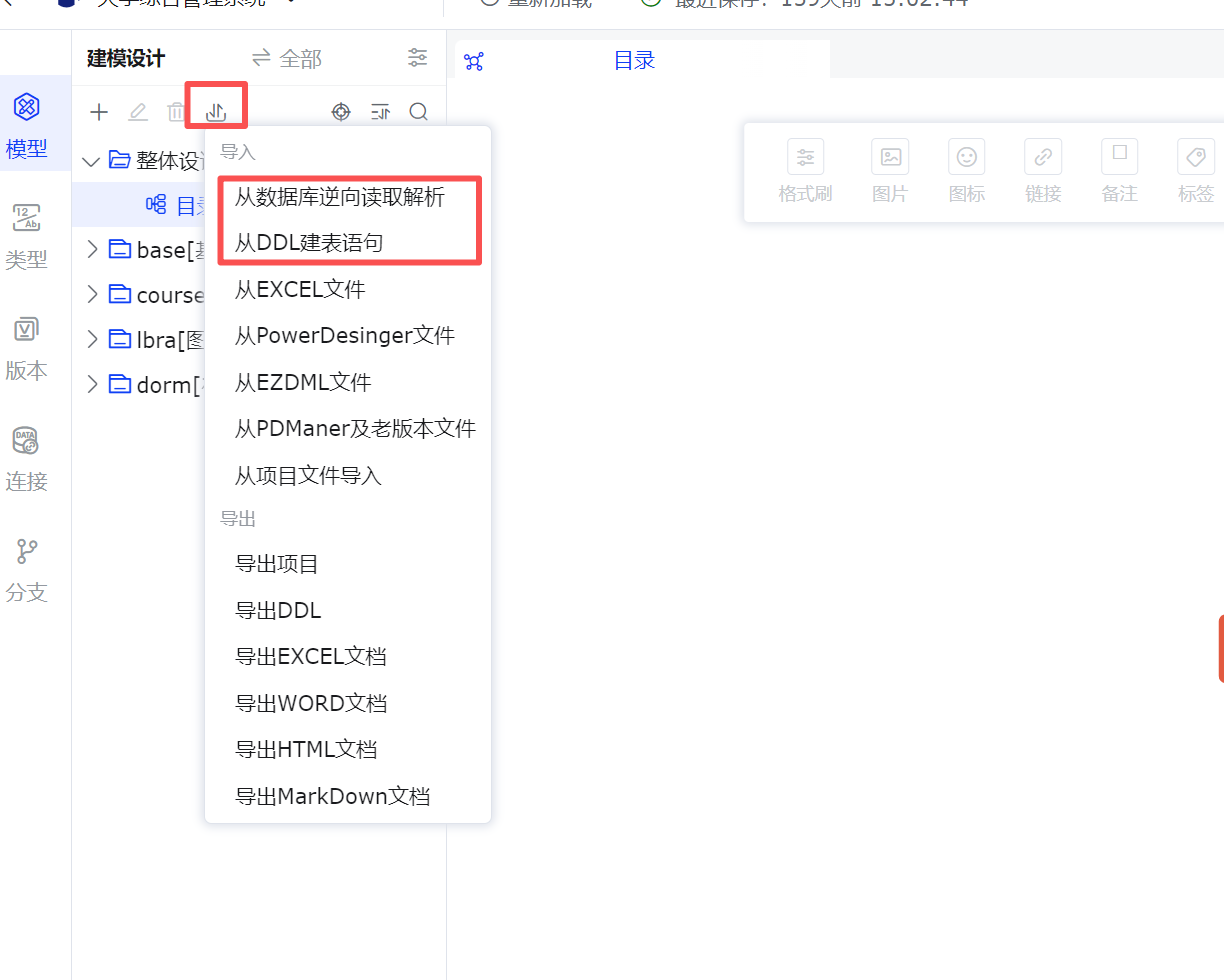
Task: Choose 从DDL建表语句 import option
Action: [308, 242]
